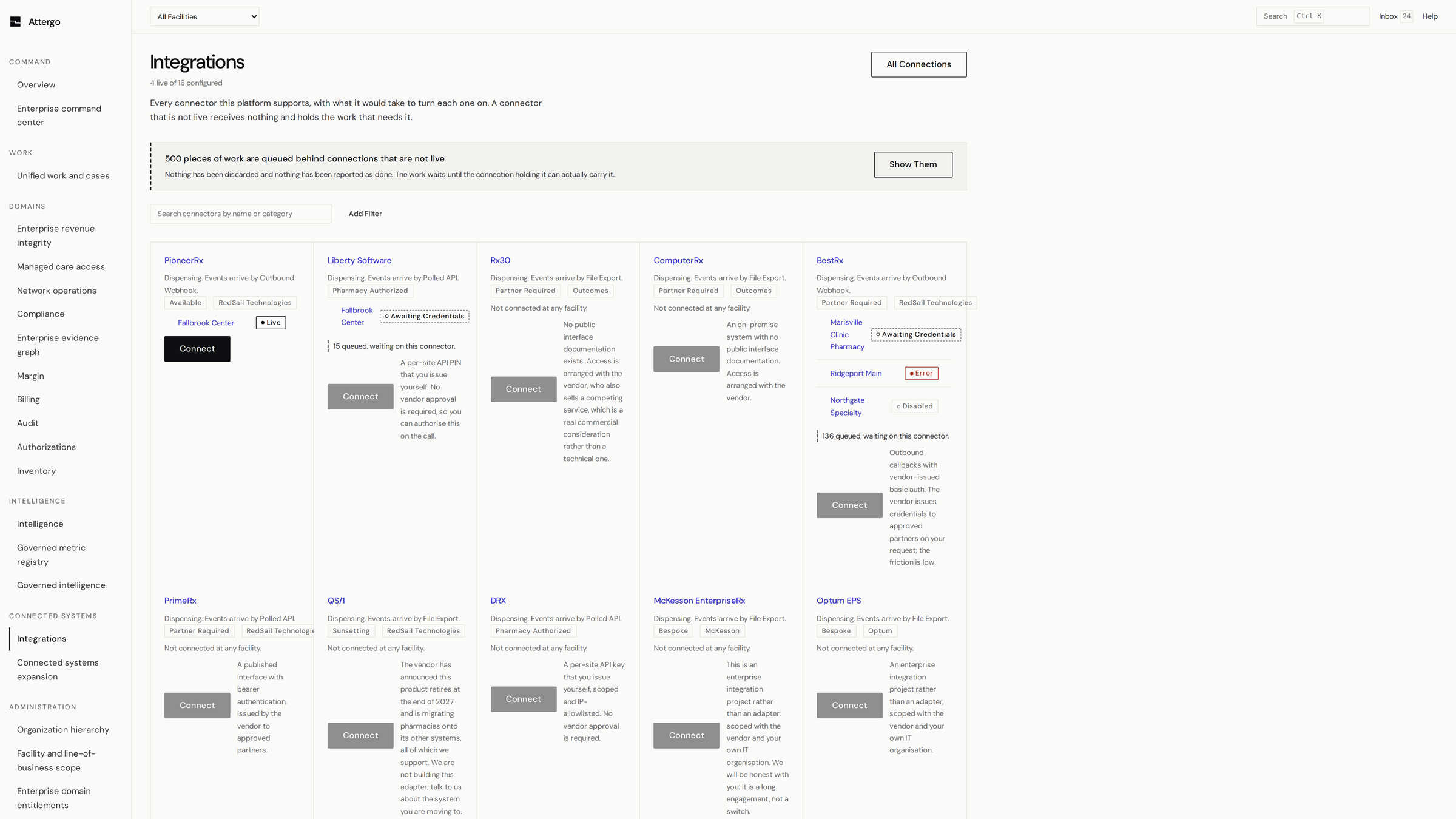Click the Disabled badge for Northgate Specialty
Screen dimensions: 1456x819
(915, 406)
